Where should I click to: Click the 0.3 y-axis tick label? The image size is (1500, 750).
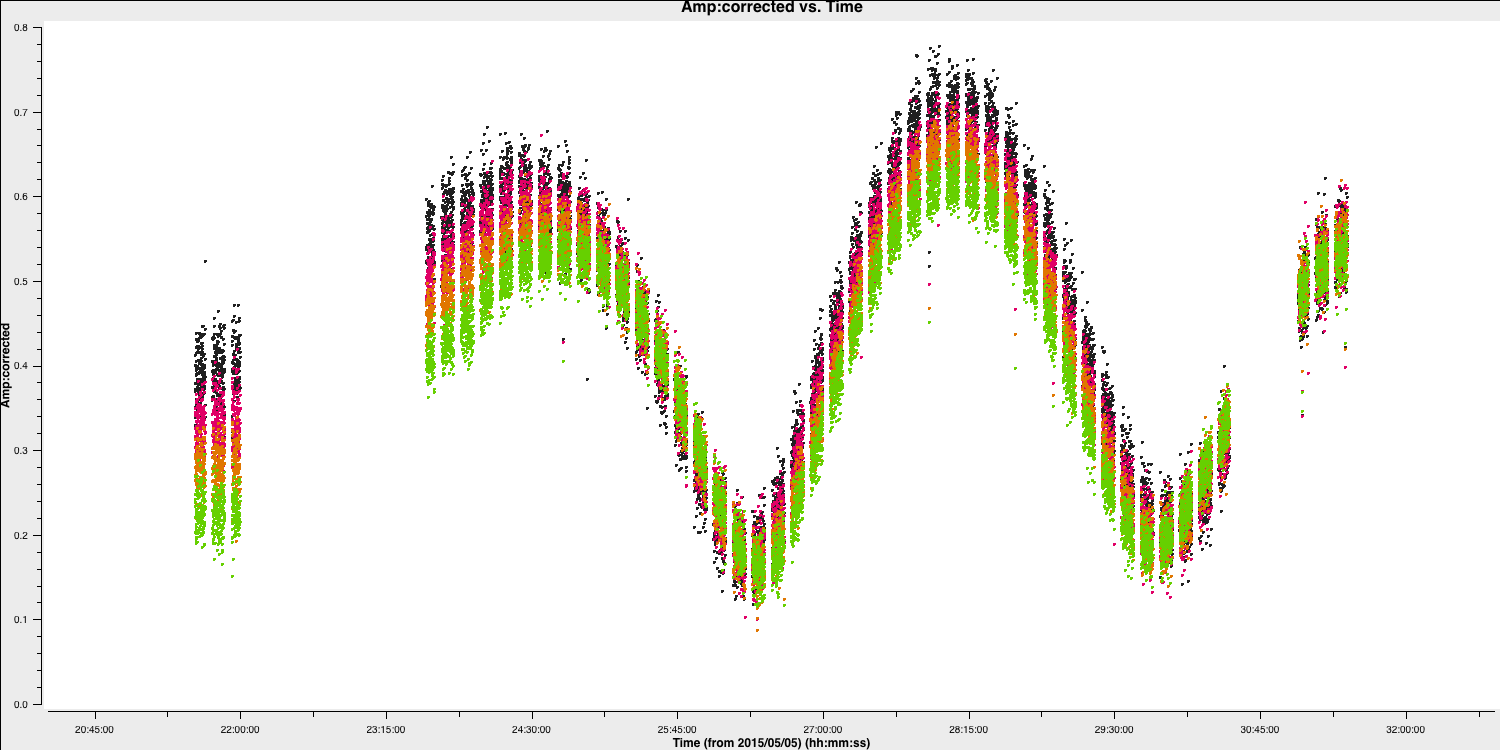click(21, 451)
